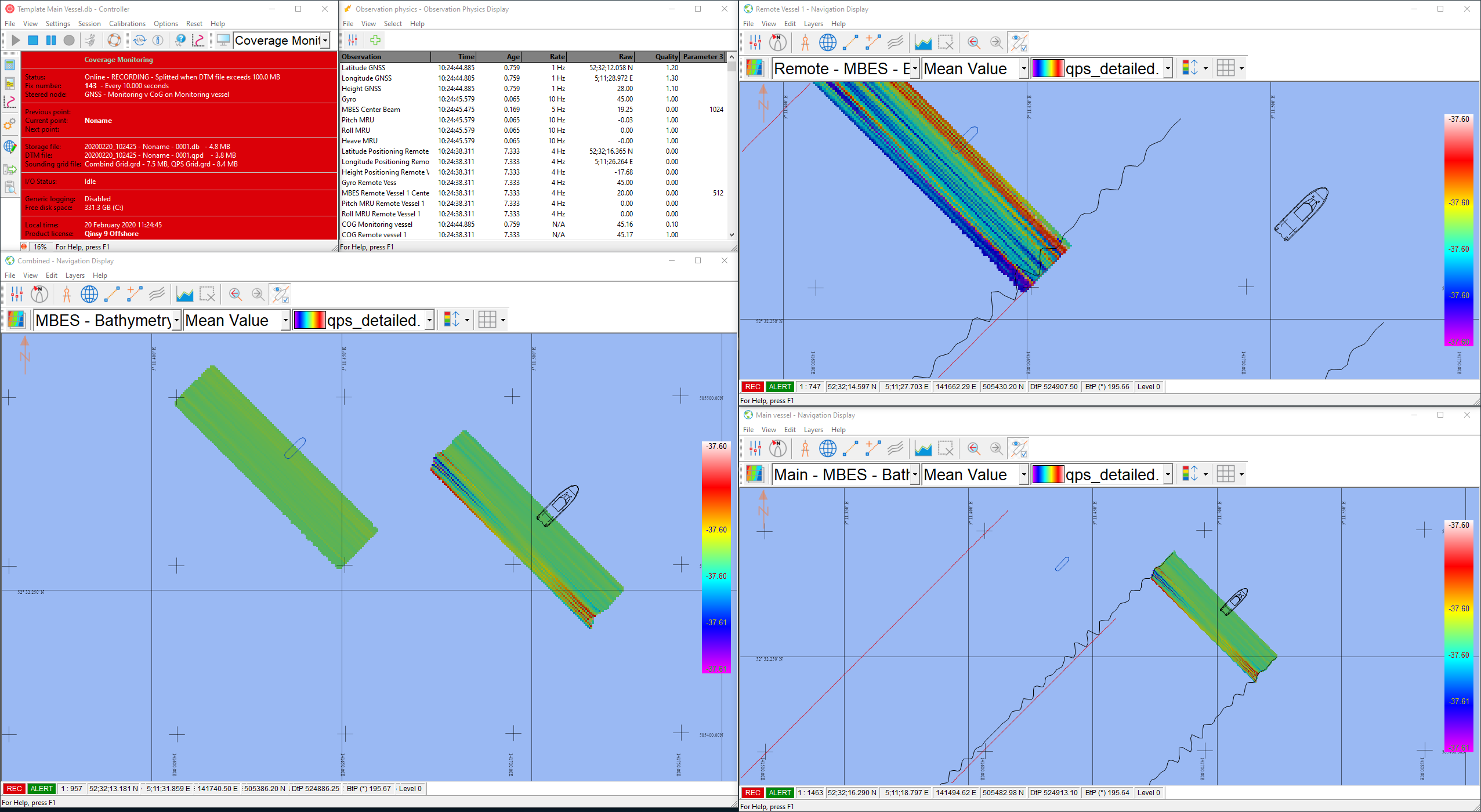This screenshot has width=1481, height=812.
Task: Click profile chart icon in Combined display toolbar
Action: click(x=184, y=294)
